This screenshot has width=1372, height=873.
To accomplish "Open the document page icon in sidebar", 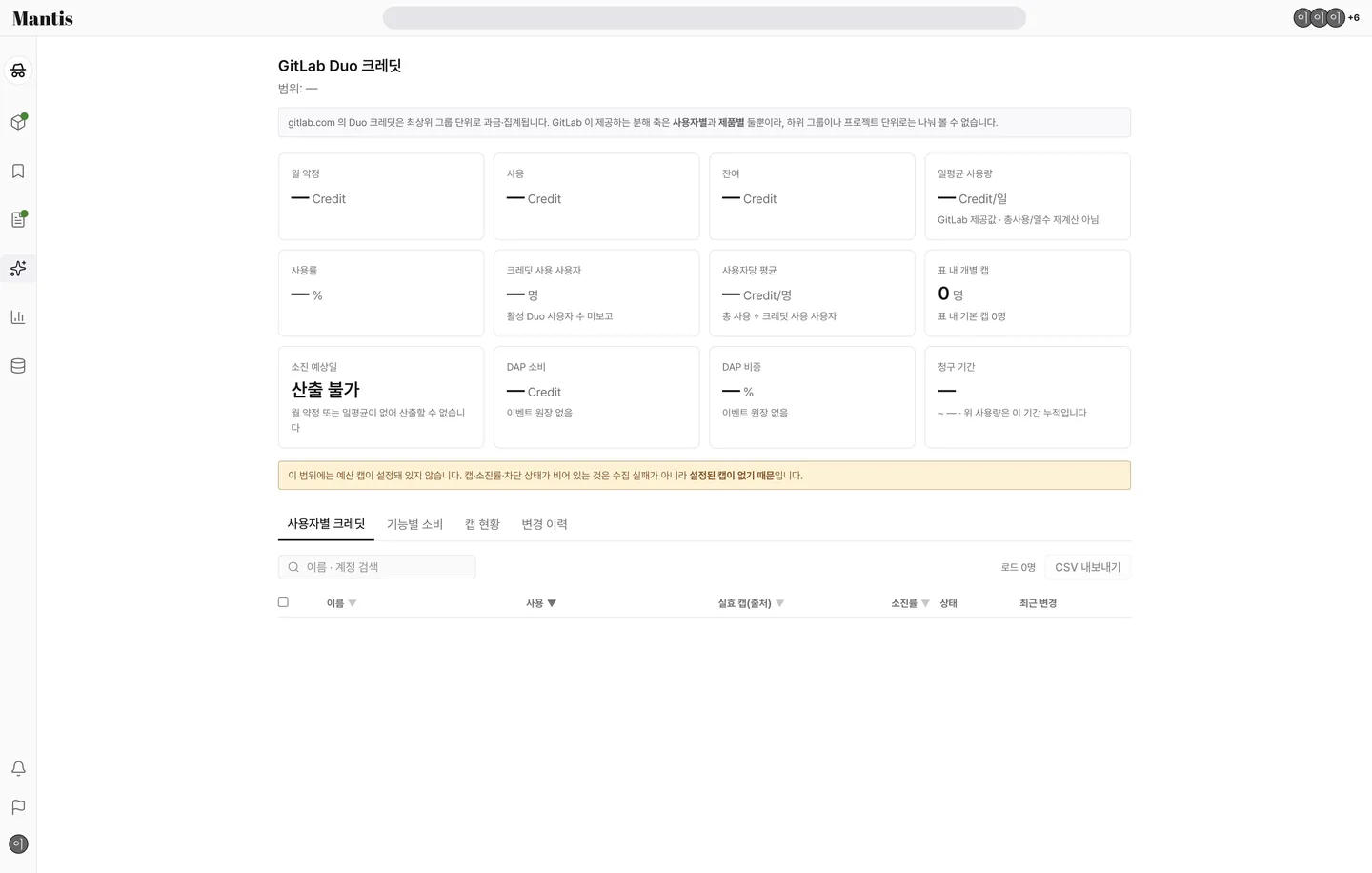I will click(x=18, y=220).
